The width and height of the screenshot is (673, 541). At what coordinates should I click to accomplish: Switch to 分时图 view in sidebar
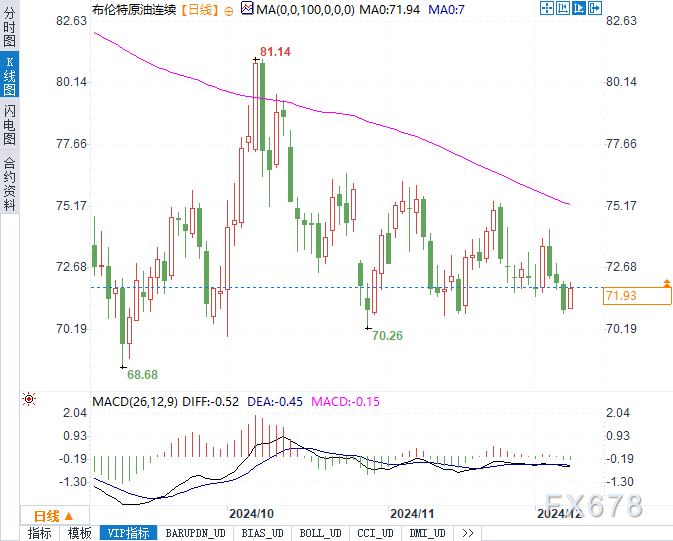click(9, 27)
